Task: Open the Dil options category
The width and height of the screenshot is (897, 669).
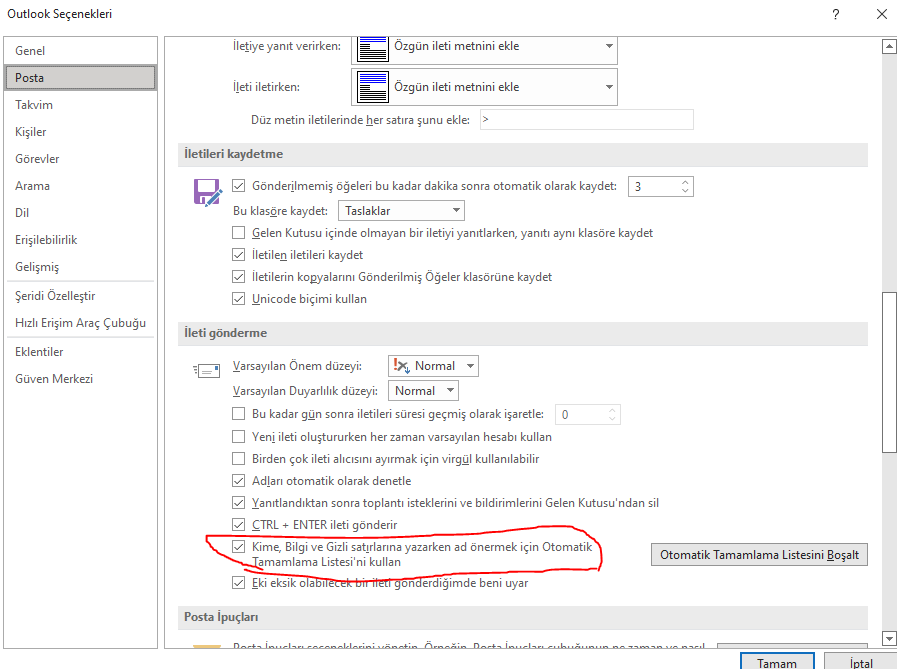Action: click(x=80, y=213)
